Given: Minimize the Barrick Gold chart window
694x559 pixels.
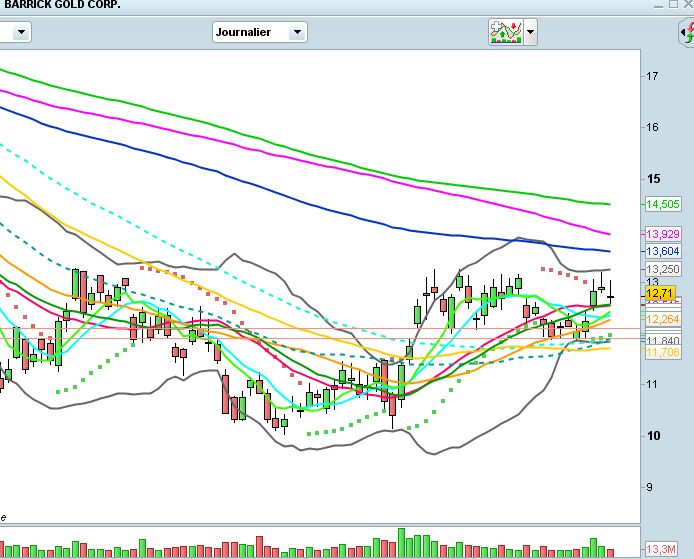Looking at the screenshot, I should [x=658, y=5].
